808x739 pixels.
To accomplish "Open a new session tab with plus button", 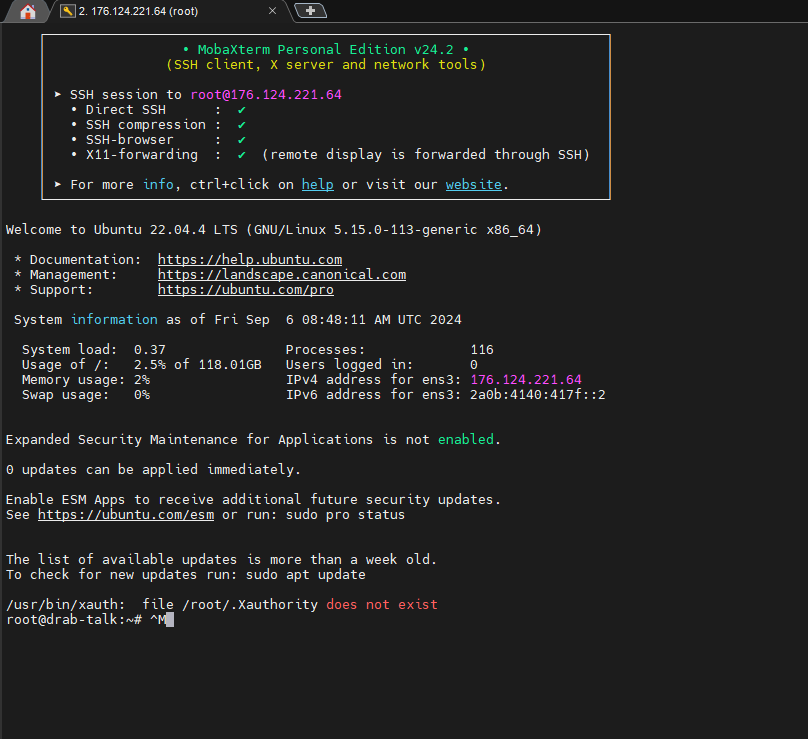I will pos(310,10).
